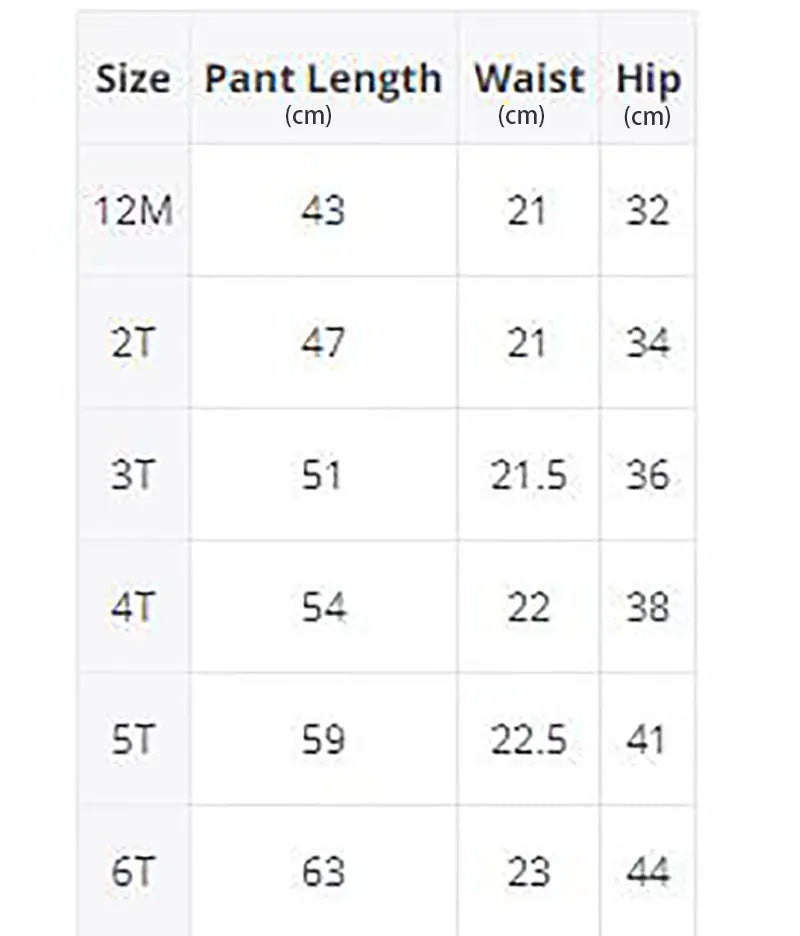Select the 12M size cell
This screenshot has width=800, height=936.
coord(134,211)
